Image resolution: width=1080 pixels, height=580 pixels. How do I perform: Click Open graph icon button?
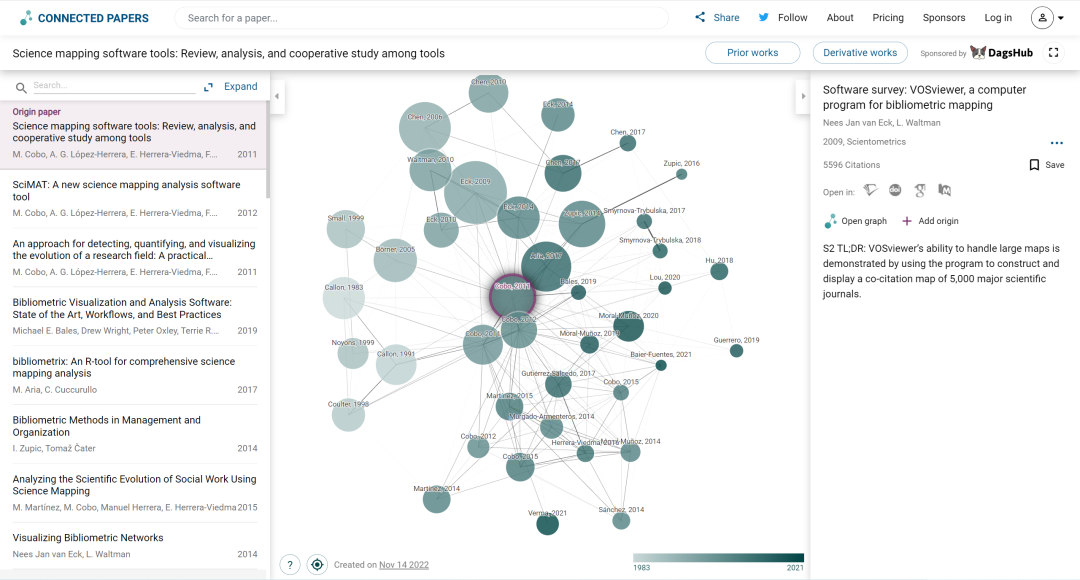[830, 221]
